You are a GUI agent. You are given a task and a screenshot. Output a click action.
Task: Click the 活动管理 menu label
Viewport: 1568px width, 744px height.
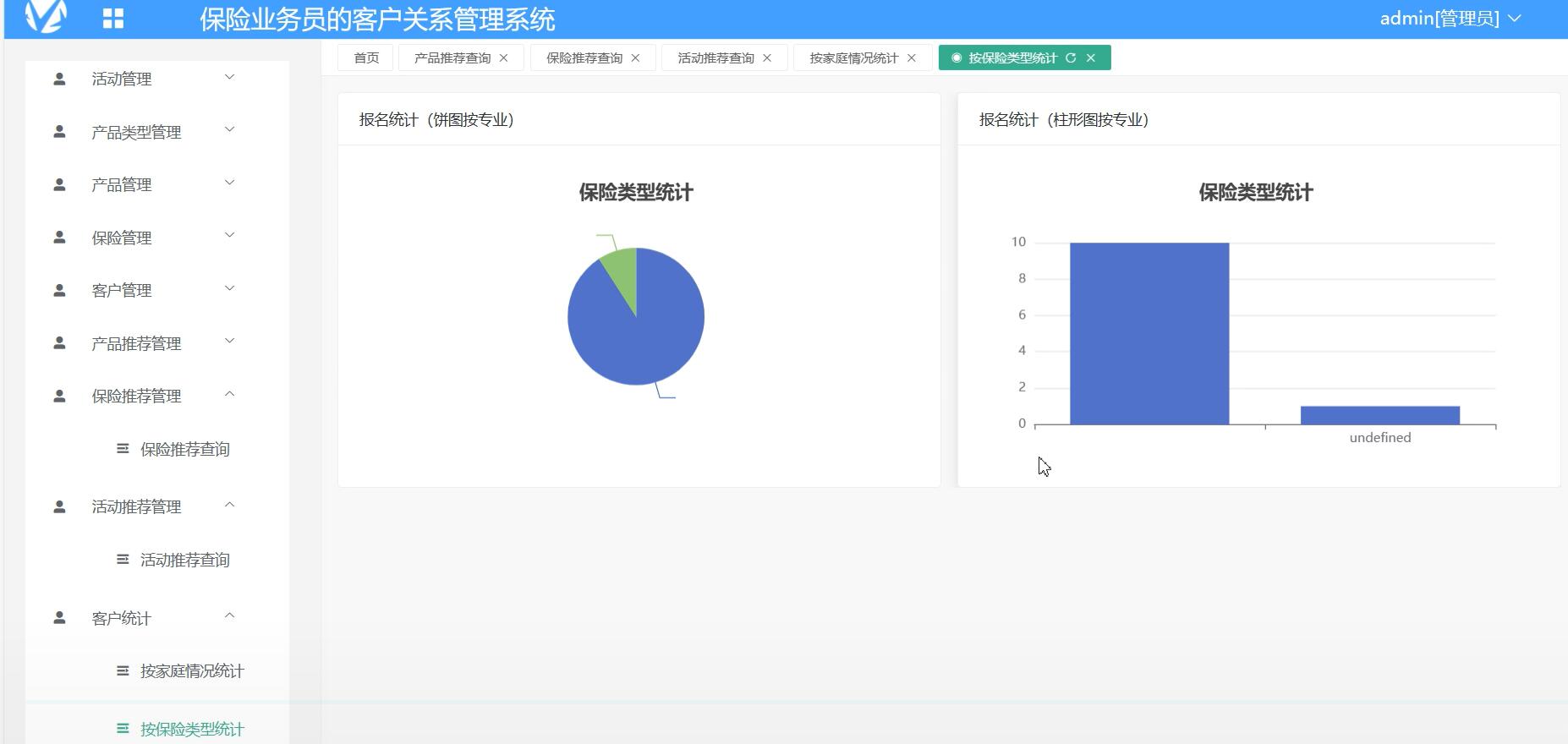pyautogui.click(x=122, y=79)
